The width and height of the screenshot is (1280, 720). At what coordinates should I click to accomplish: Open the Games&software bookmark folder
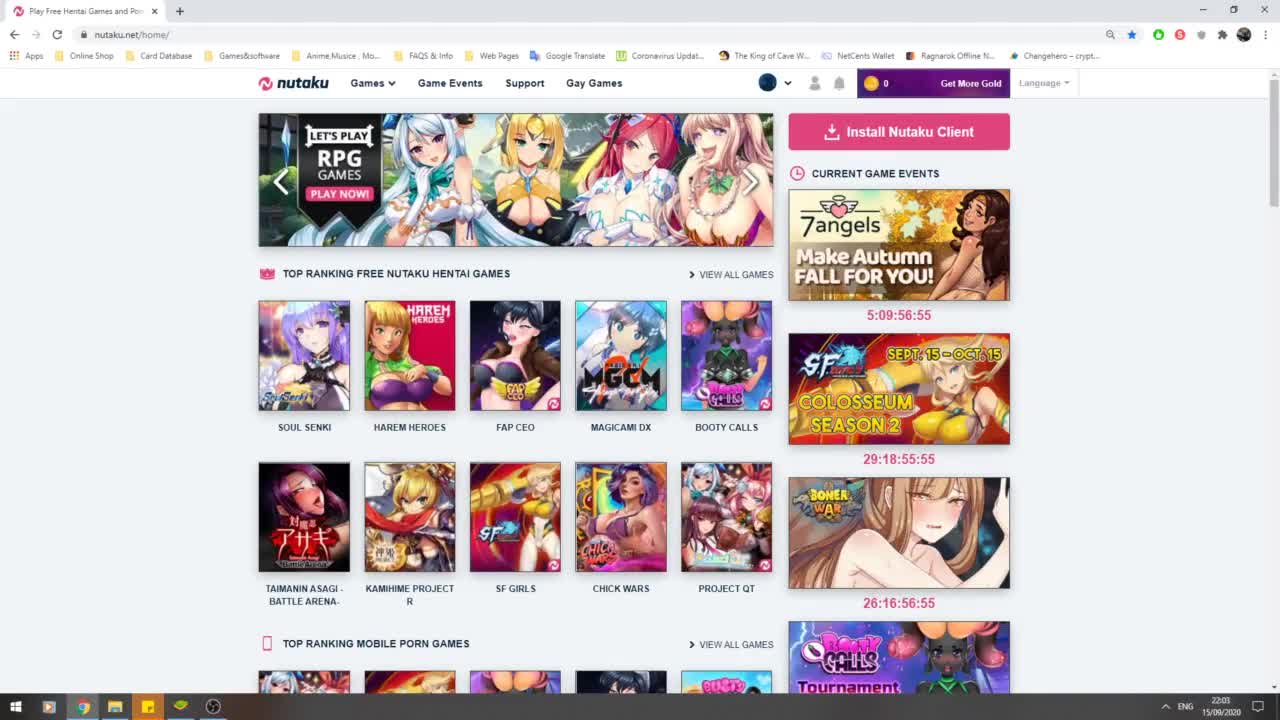(242, 56)
